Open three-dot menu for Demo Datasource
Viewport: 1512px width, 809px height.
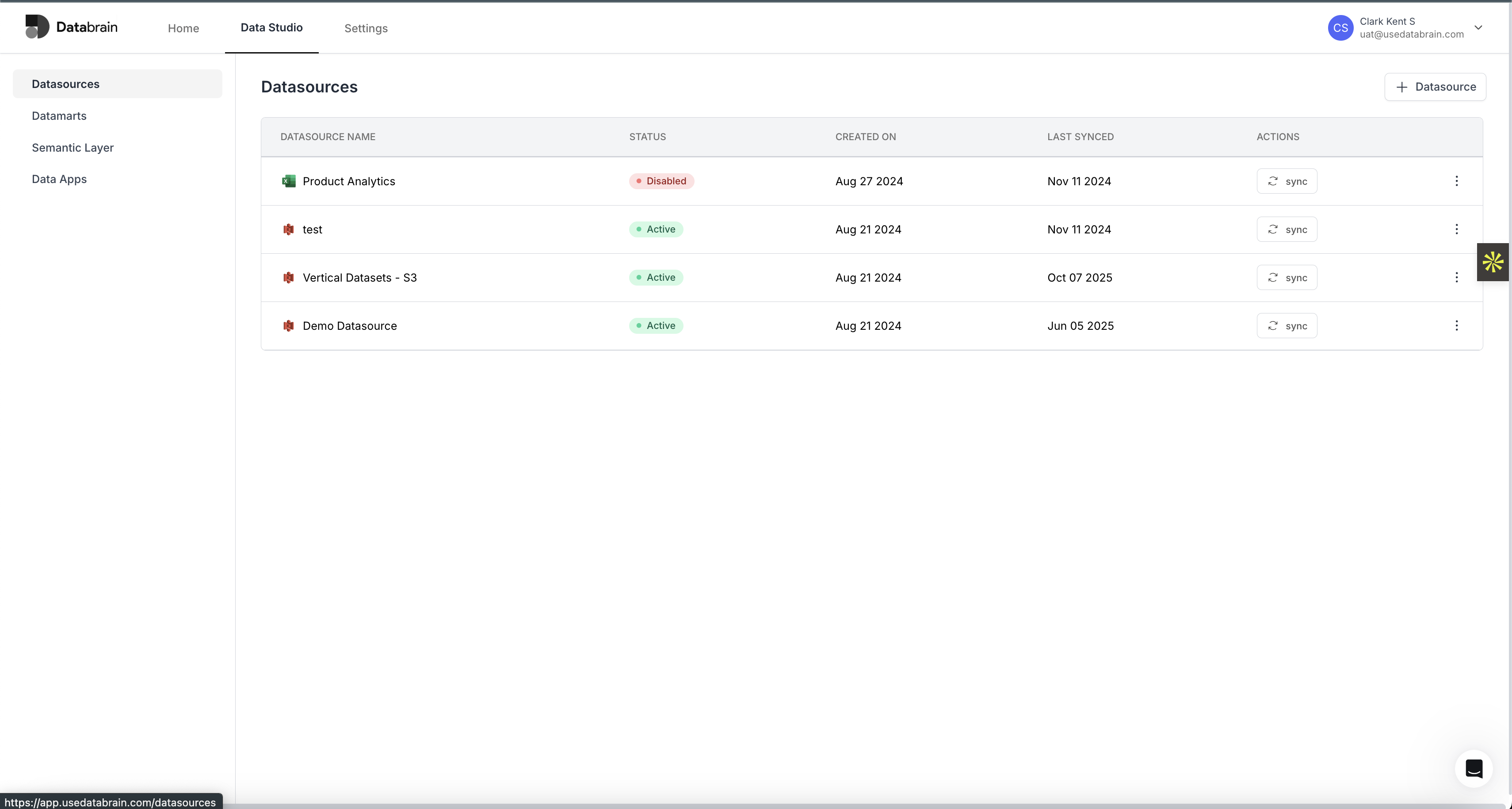coord(1456,325)
